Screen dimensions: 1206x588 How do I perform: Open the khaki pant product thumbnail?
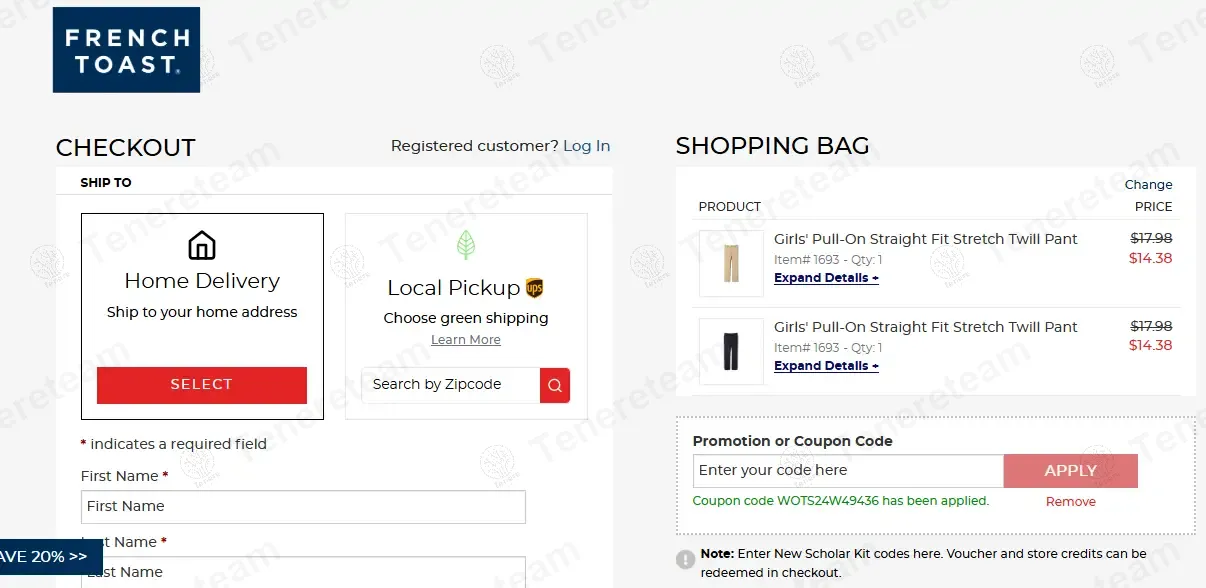(x=731, y=263)
